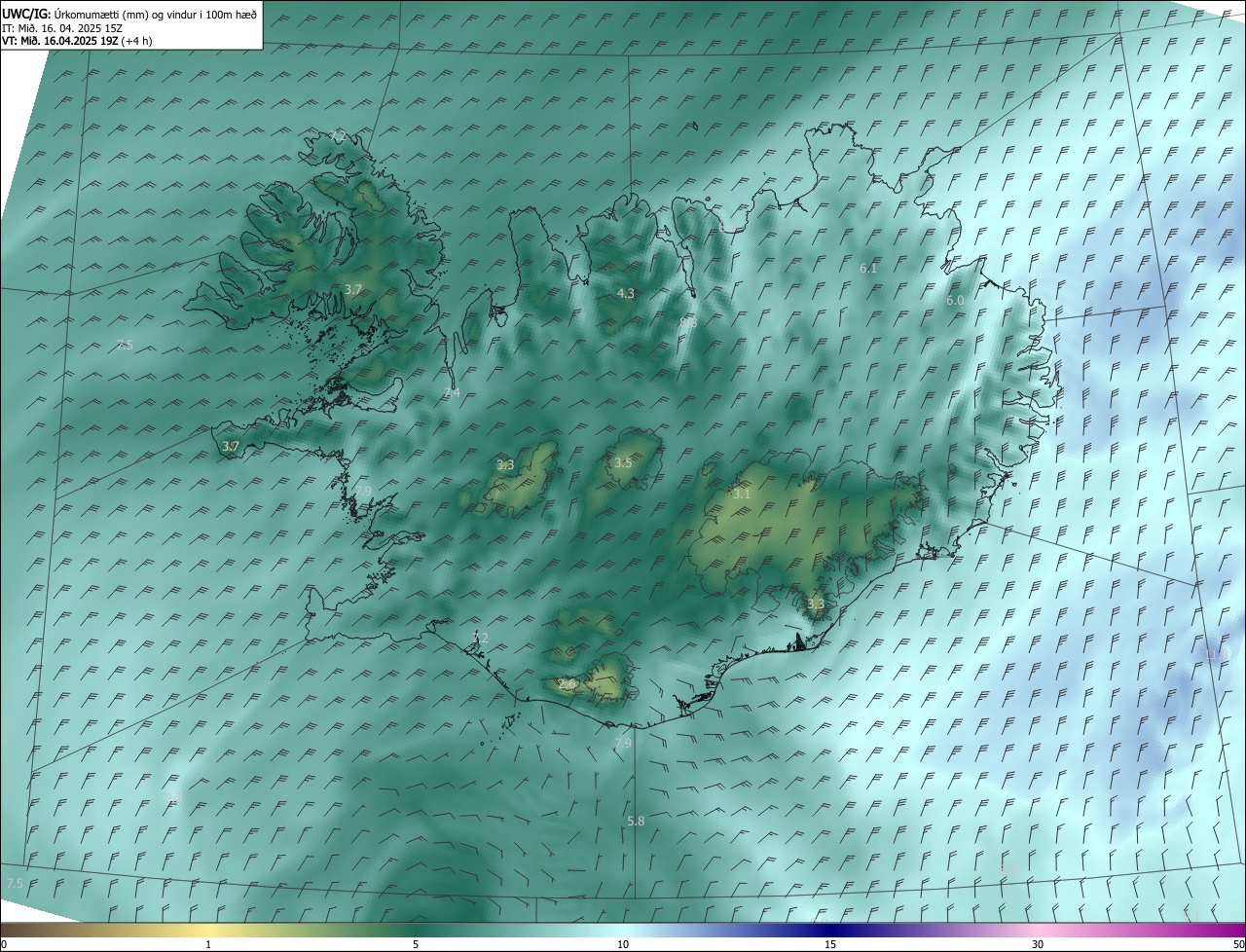The width and height of the screenshot is (1246, 952).
Task: Click the initial time line "IT: Mið. 16. 04. 2025 15Z"
Action: pyautogui.click(x=61, y=28)
